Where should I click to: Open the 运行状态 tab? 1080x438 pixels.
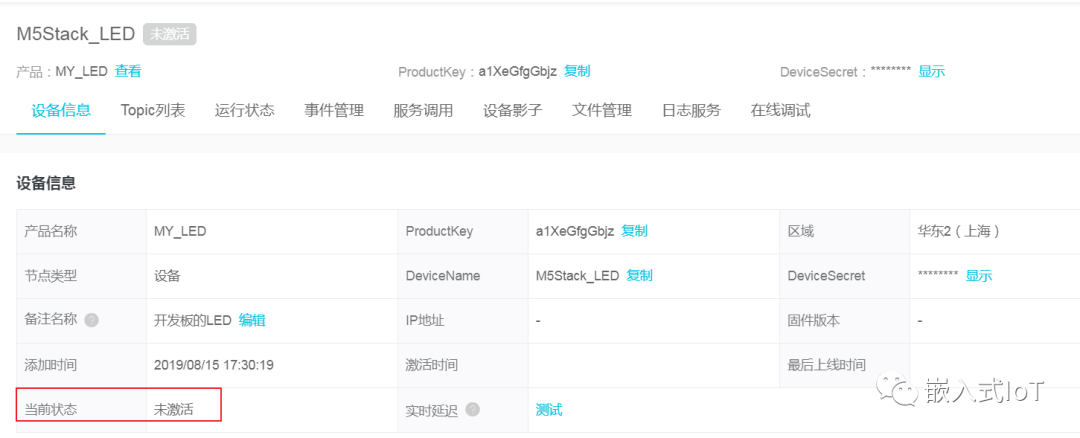coord(245,110)
